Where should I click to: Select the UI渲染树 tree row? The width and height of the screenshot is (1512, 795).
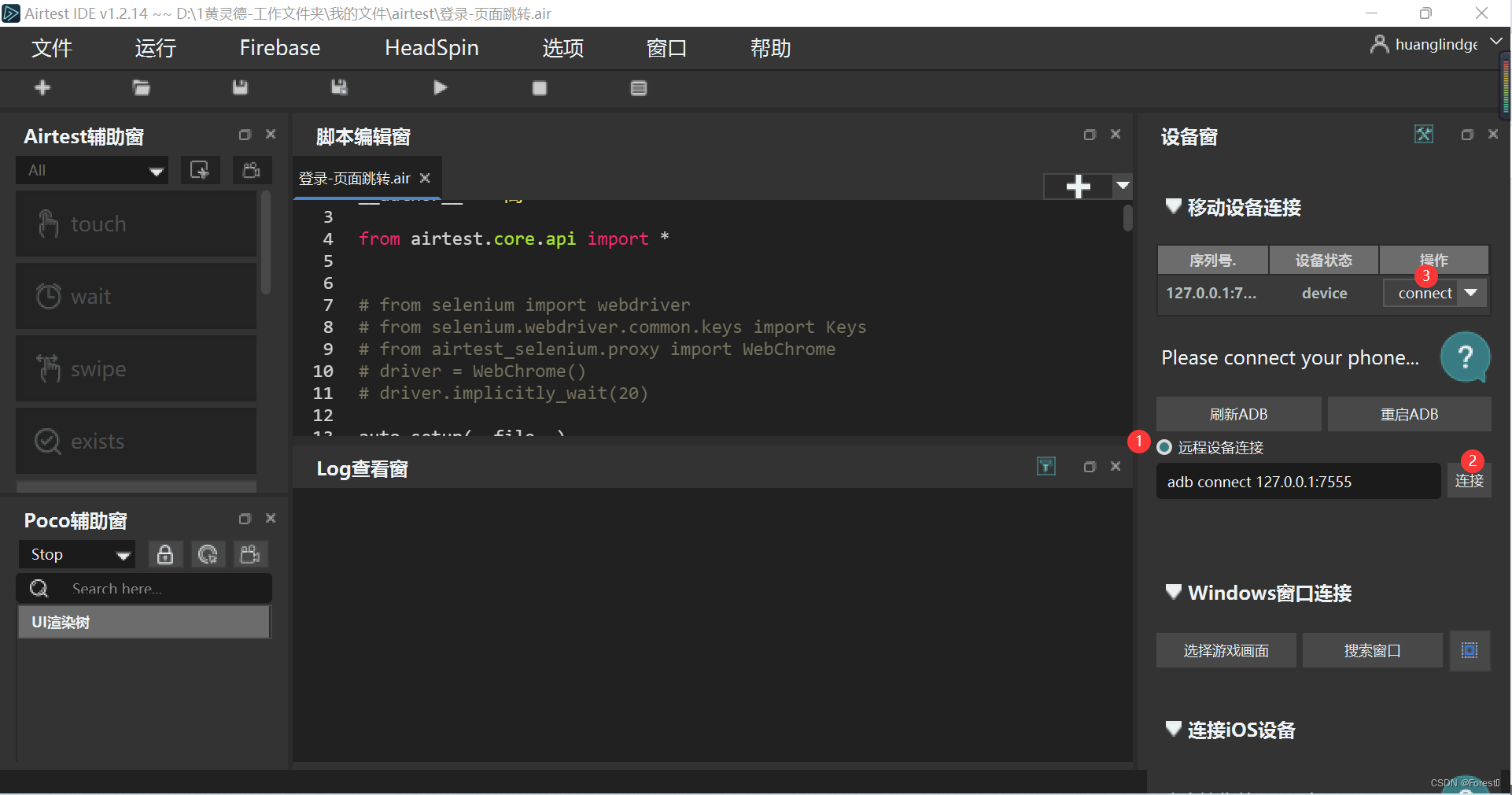point(144,622)
